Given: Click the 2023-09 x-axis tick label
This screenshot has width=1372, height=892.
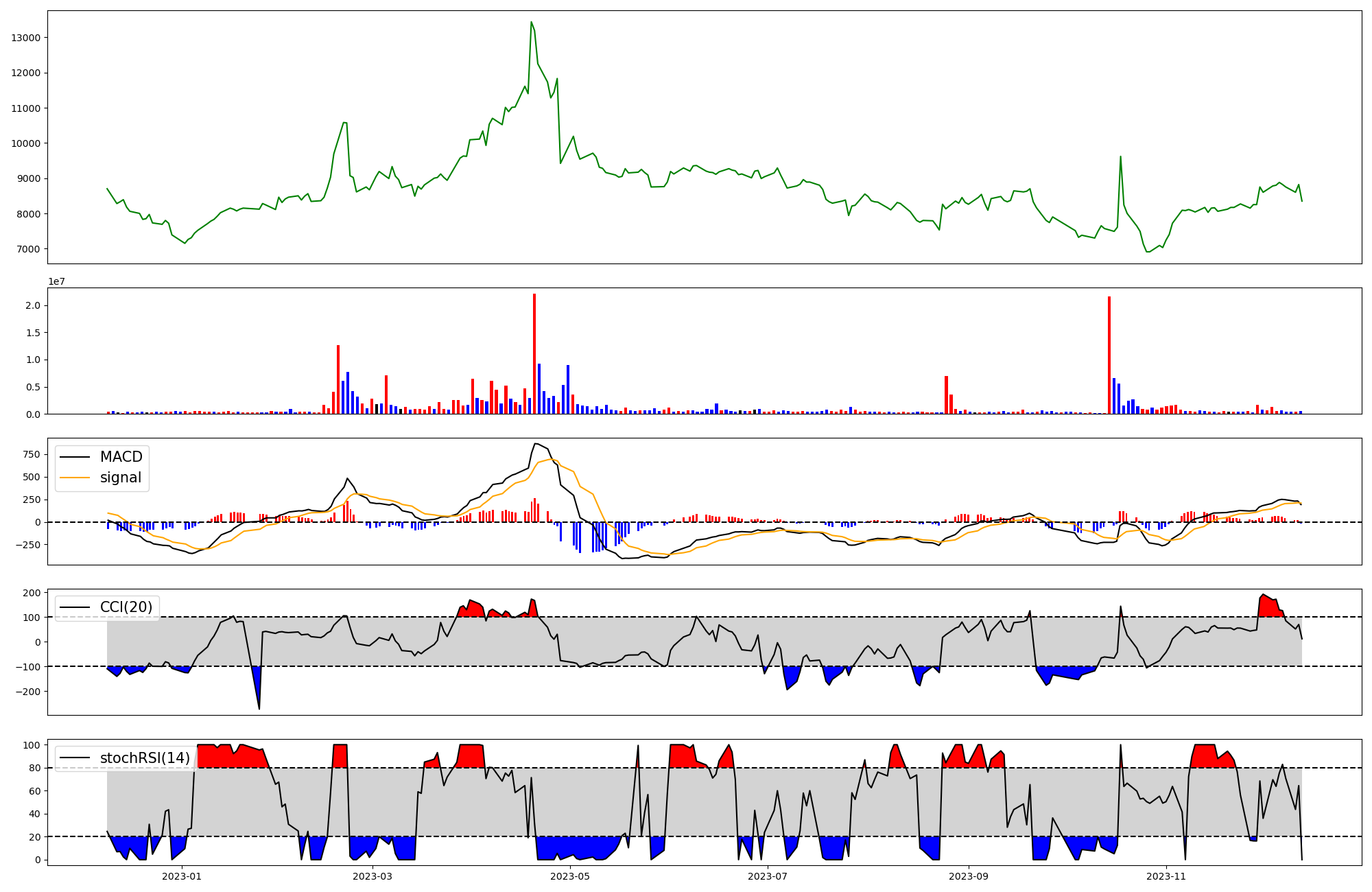Looking at the screenshot, I should click(969, 876).
